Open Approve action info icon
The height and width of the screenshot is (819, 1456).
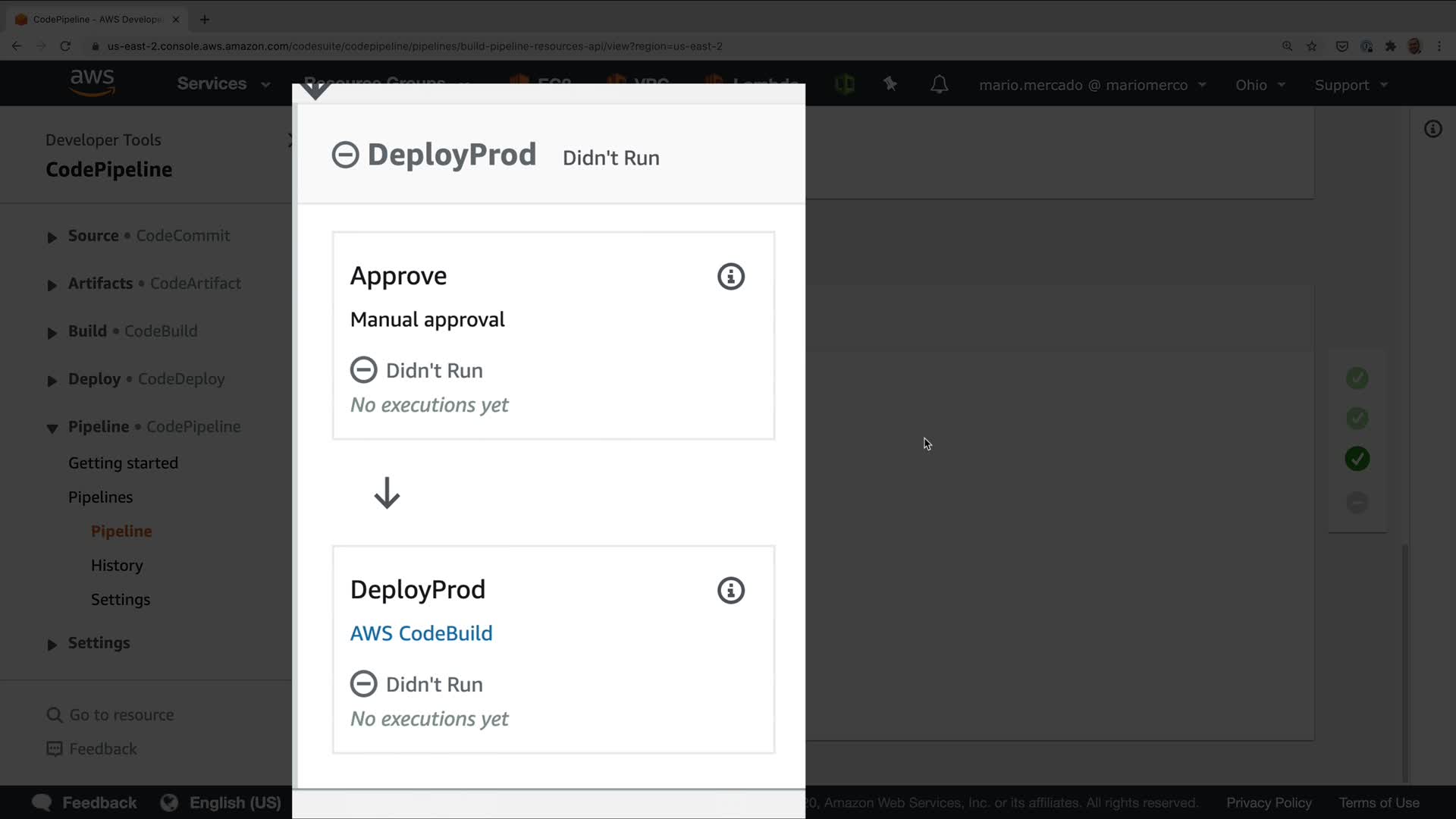(730, 277)
